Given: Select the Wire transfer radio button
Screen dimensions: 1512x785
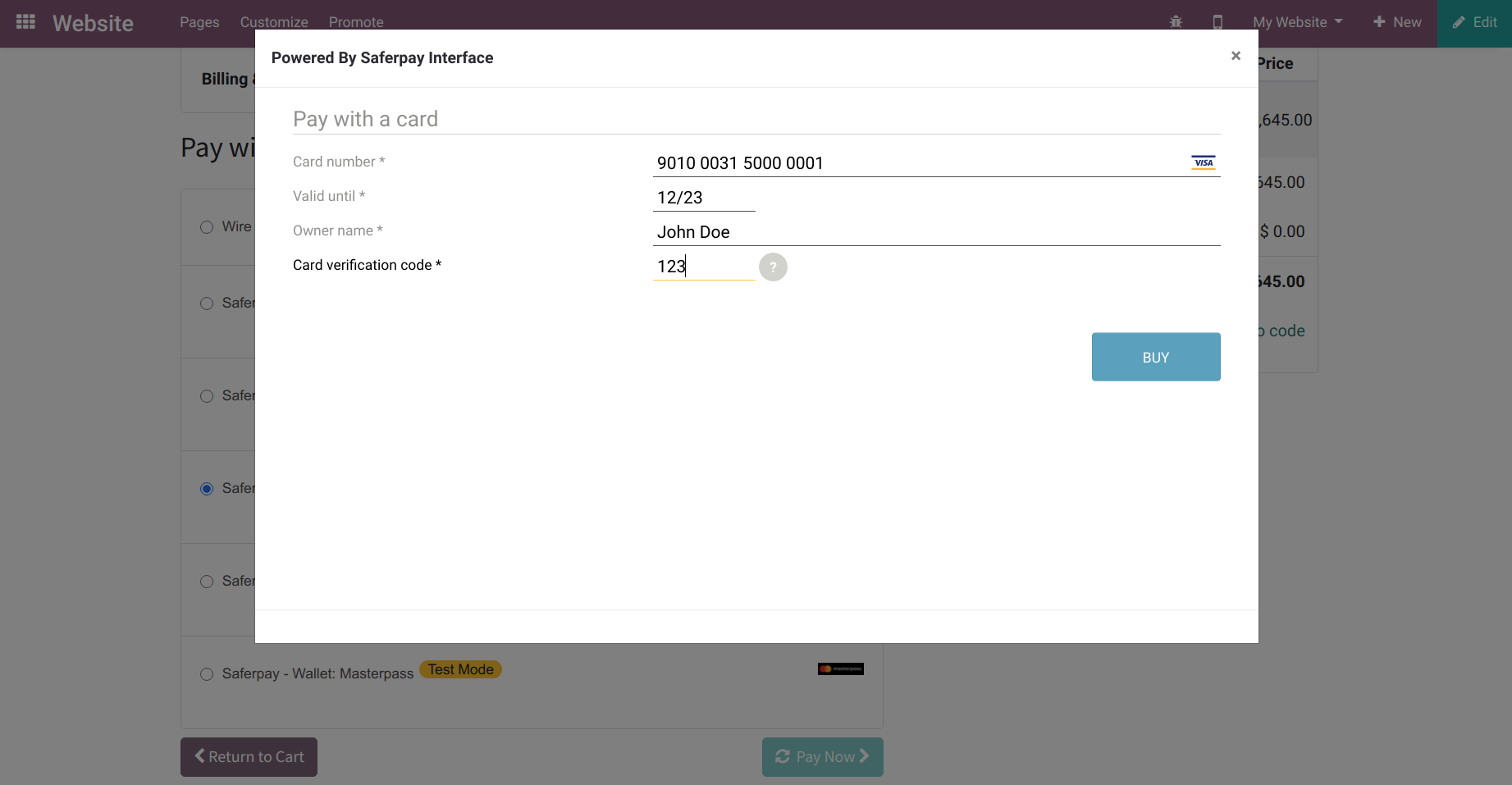Looking at the screenshot, I should [207, 227].
